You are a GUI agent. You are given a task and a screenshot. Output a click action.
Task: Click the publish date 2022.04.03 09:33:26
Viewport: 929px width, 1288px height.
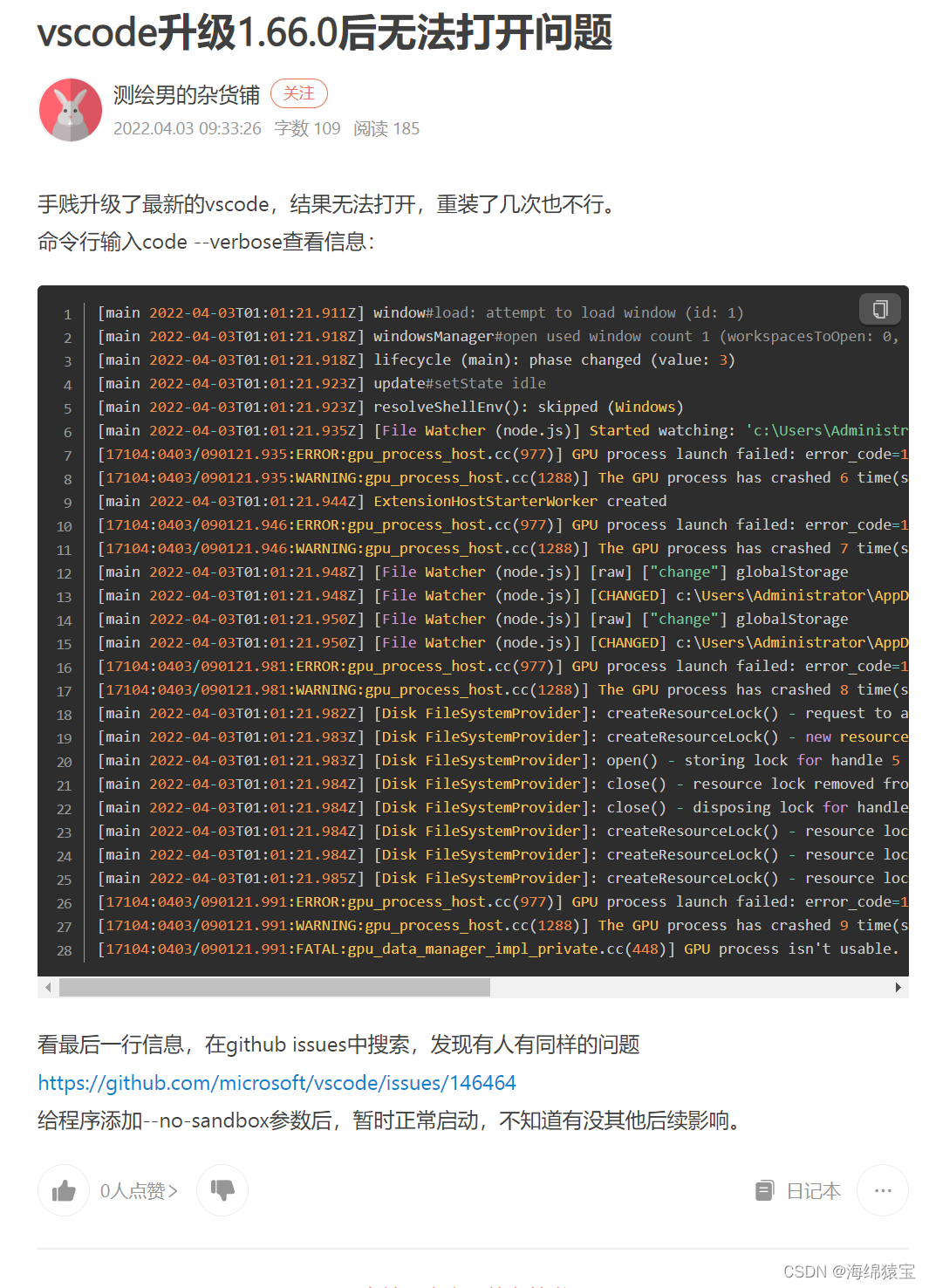pos(188,128)
